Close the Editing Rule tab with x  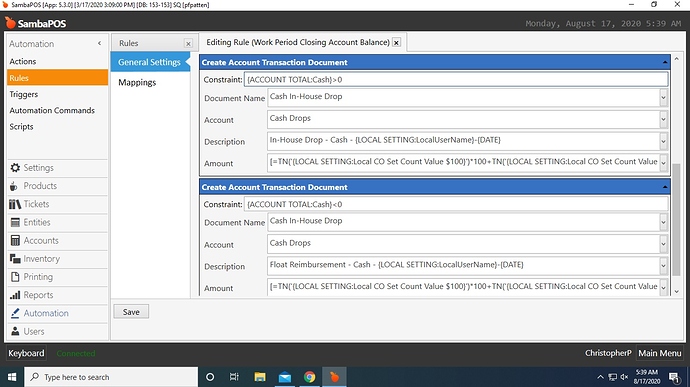(x=396, y=43)
